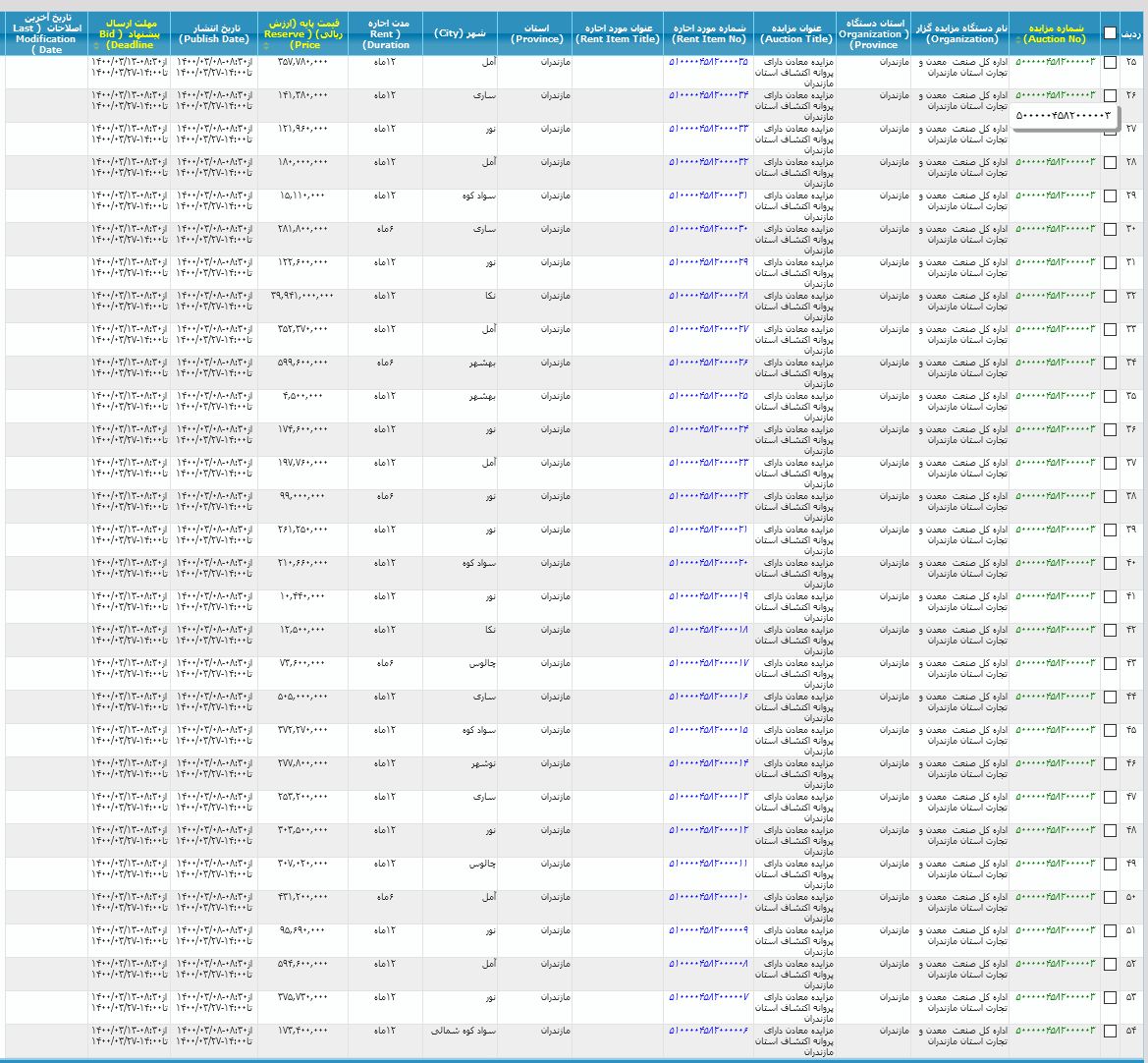Click the sort arrows beside Auction No header
Screen dimensions: 1148x1063
point(1018,39)
